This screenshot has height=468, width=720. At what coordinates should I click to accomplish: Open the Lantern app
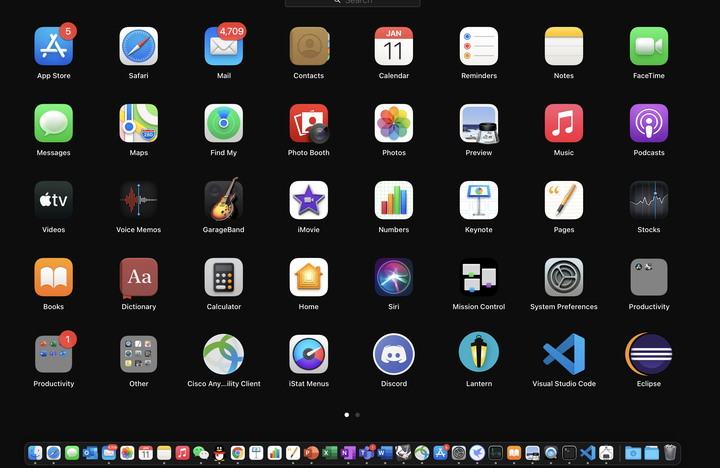[478, 352]
